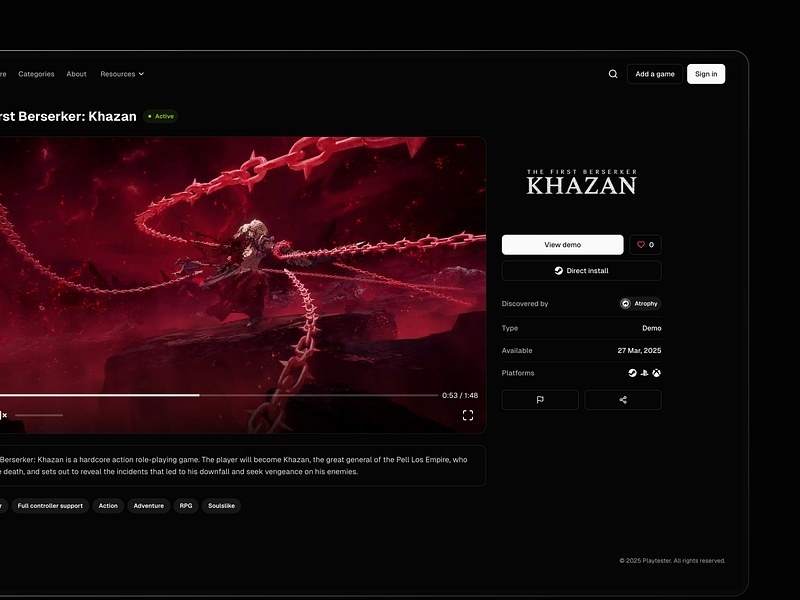The width and height of the screenshot is (800, 600).
Task: Click the Khazan game logo image
Action: 582,182
